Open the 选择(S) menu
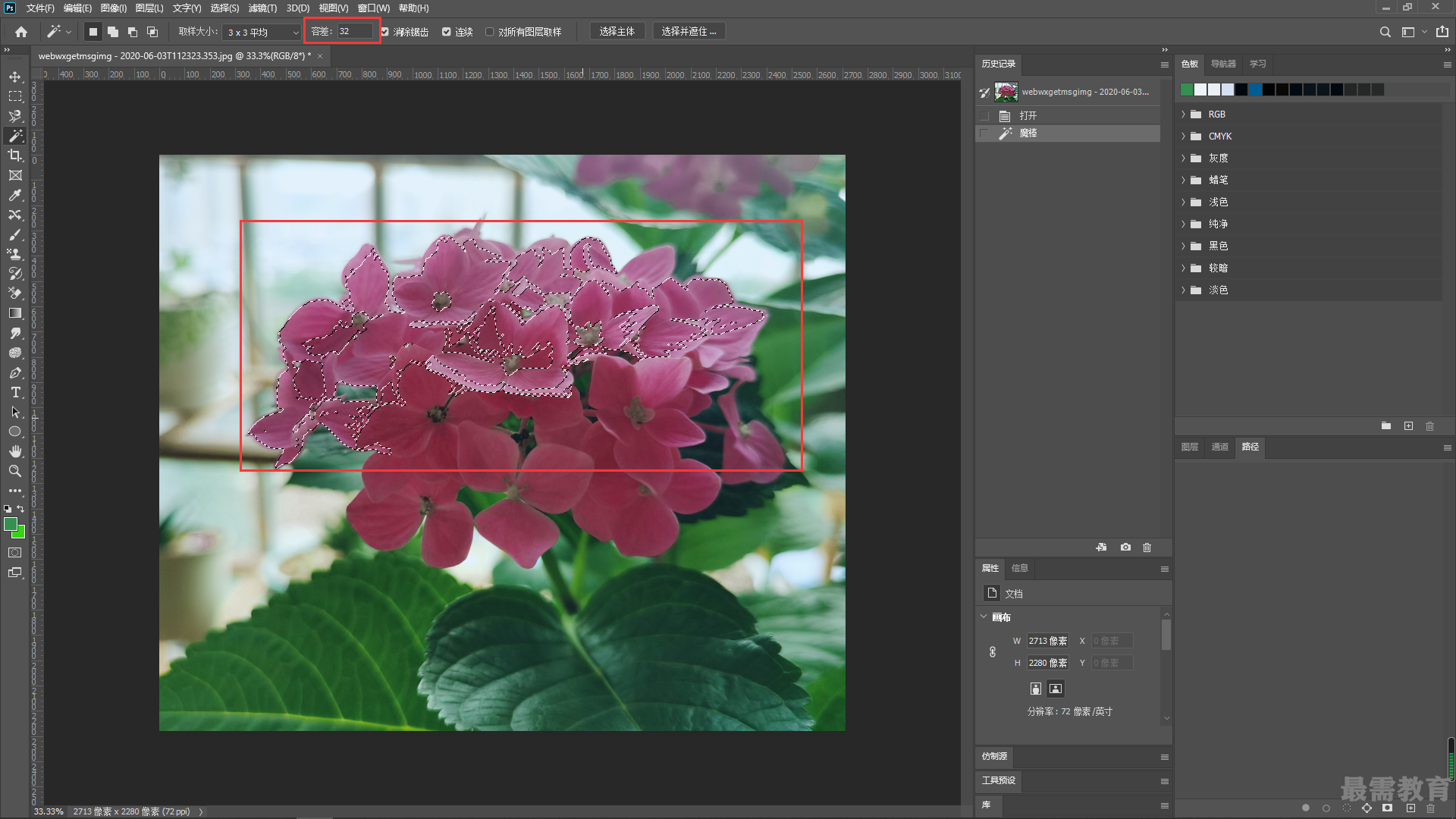 tap(224, 8)
